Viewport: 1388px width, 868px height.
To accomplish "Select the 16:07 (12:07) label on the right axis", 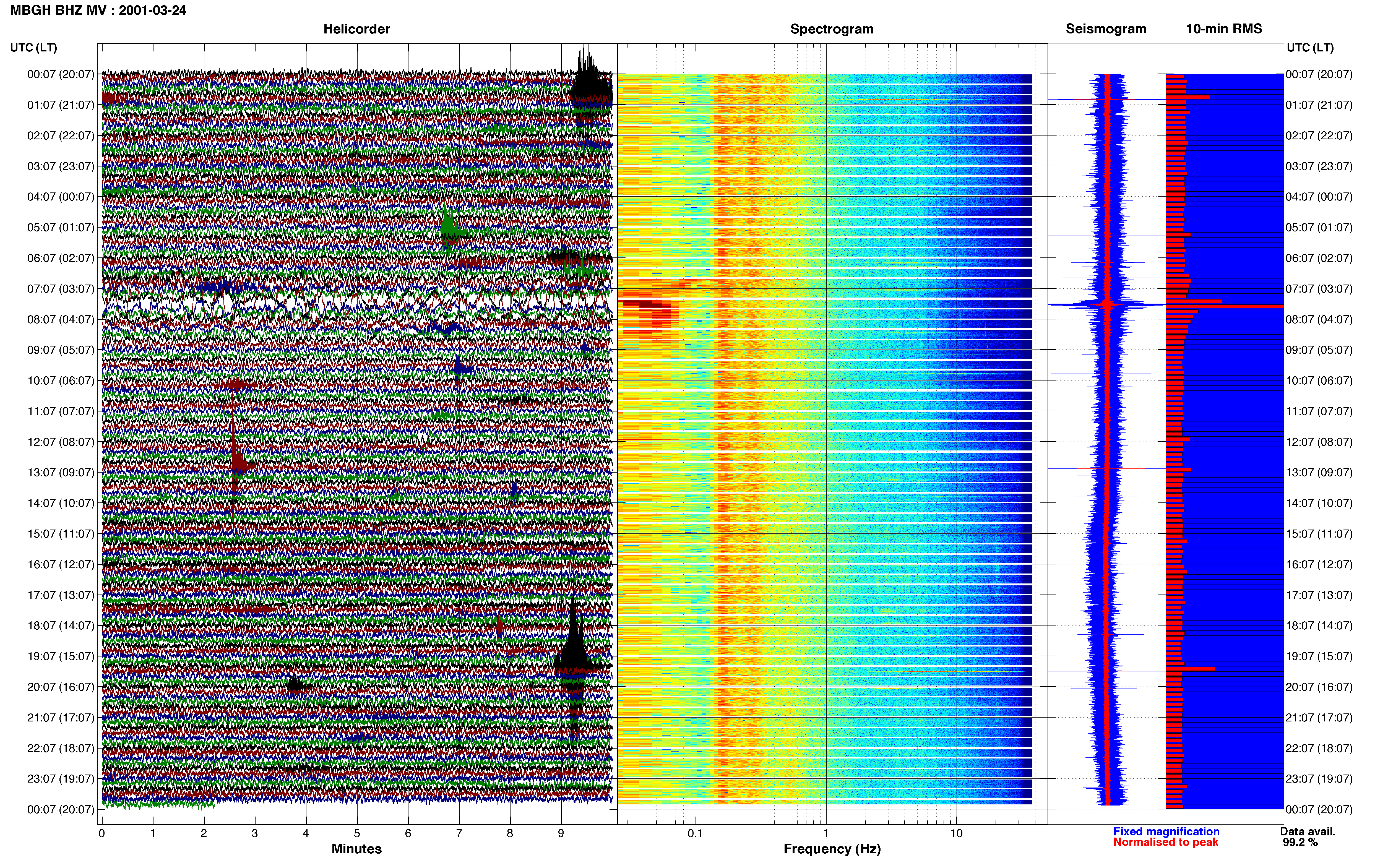I will tap(1319, 564).
